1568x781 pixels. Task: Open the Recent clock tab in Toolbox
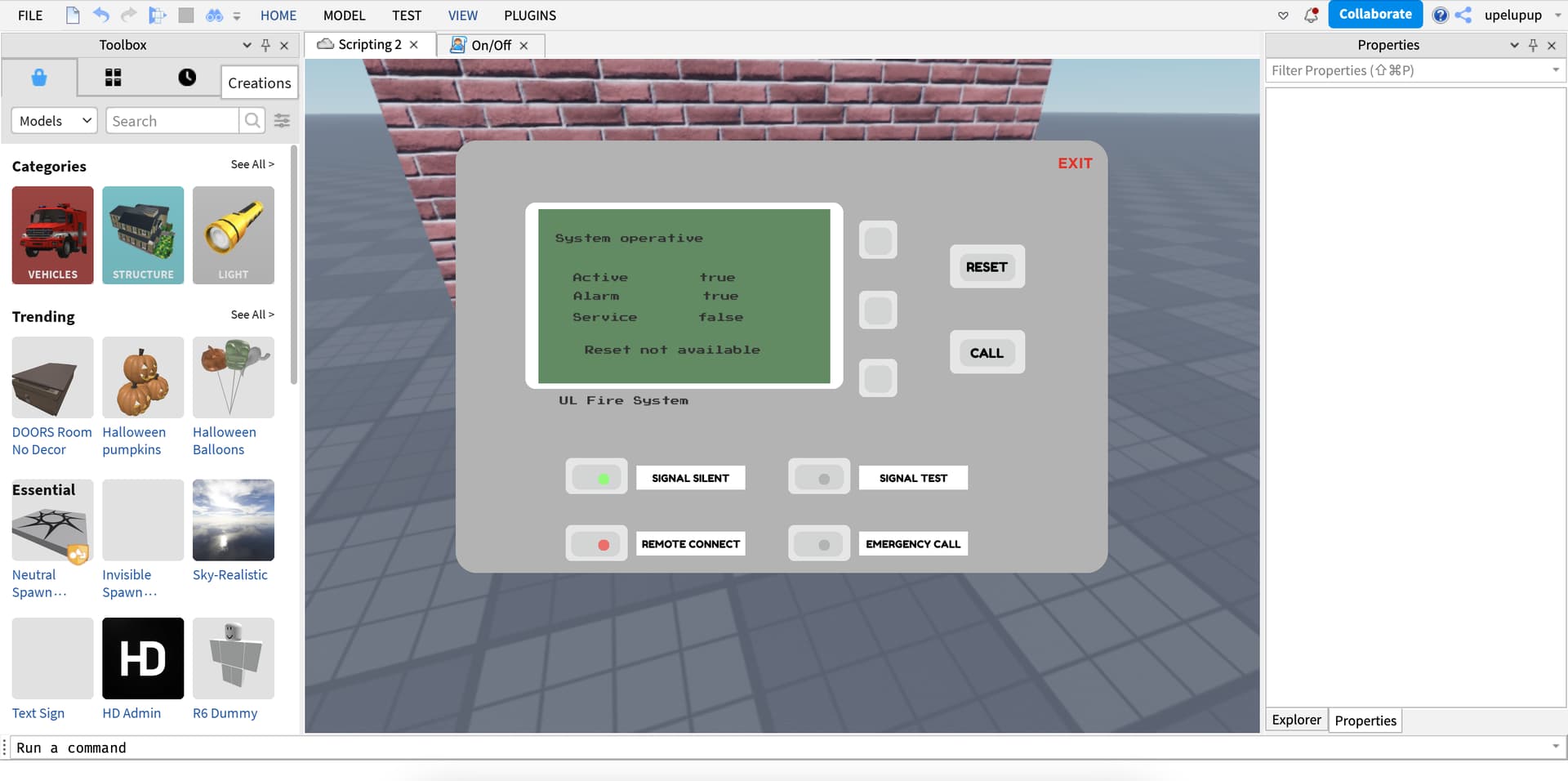[x=187, y=78]
